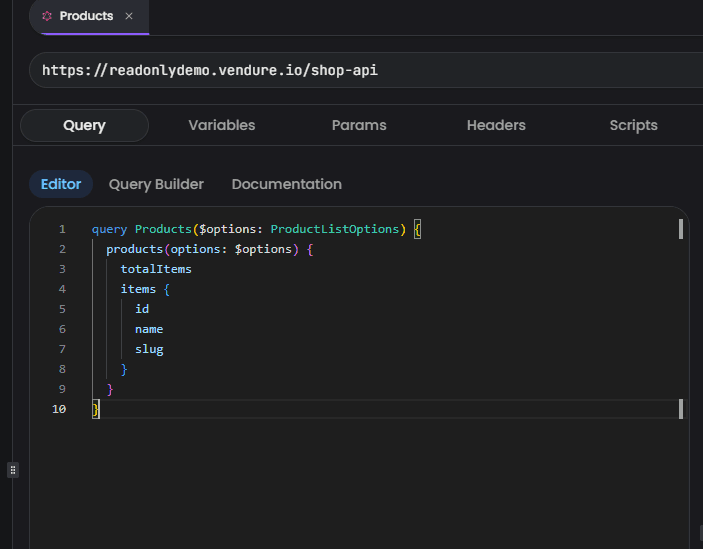Switch to the Variables tab
The width and height of the screenshot is (703, 549).
click(221, 125)
